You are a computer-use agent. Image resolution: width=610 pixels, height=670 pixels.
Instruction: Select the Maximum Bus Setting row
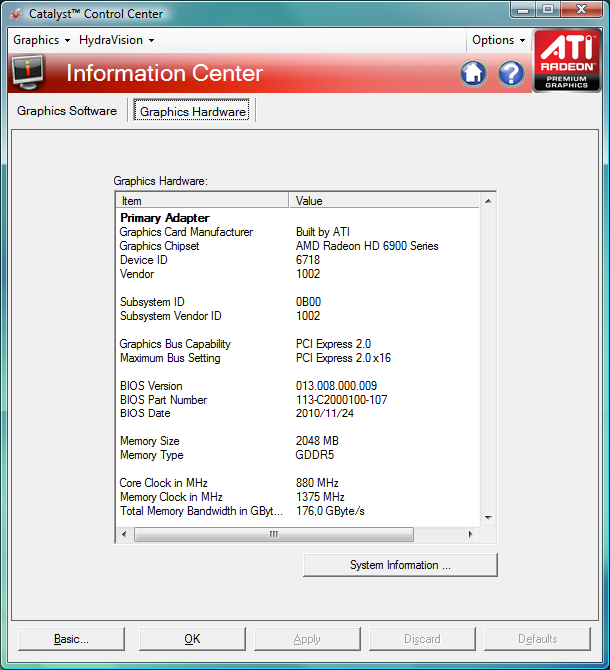click(298, 358)
